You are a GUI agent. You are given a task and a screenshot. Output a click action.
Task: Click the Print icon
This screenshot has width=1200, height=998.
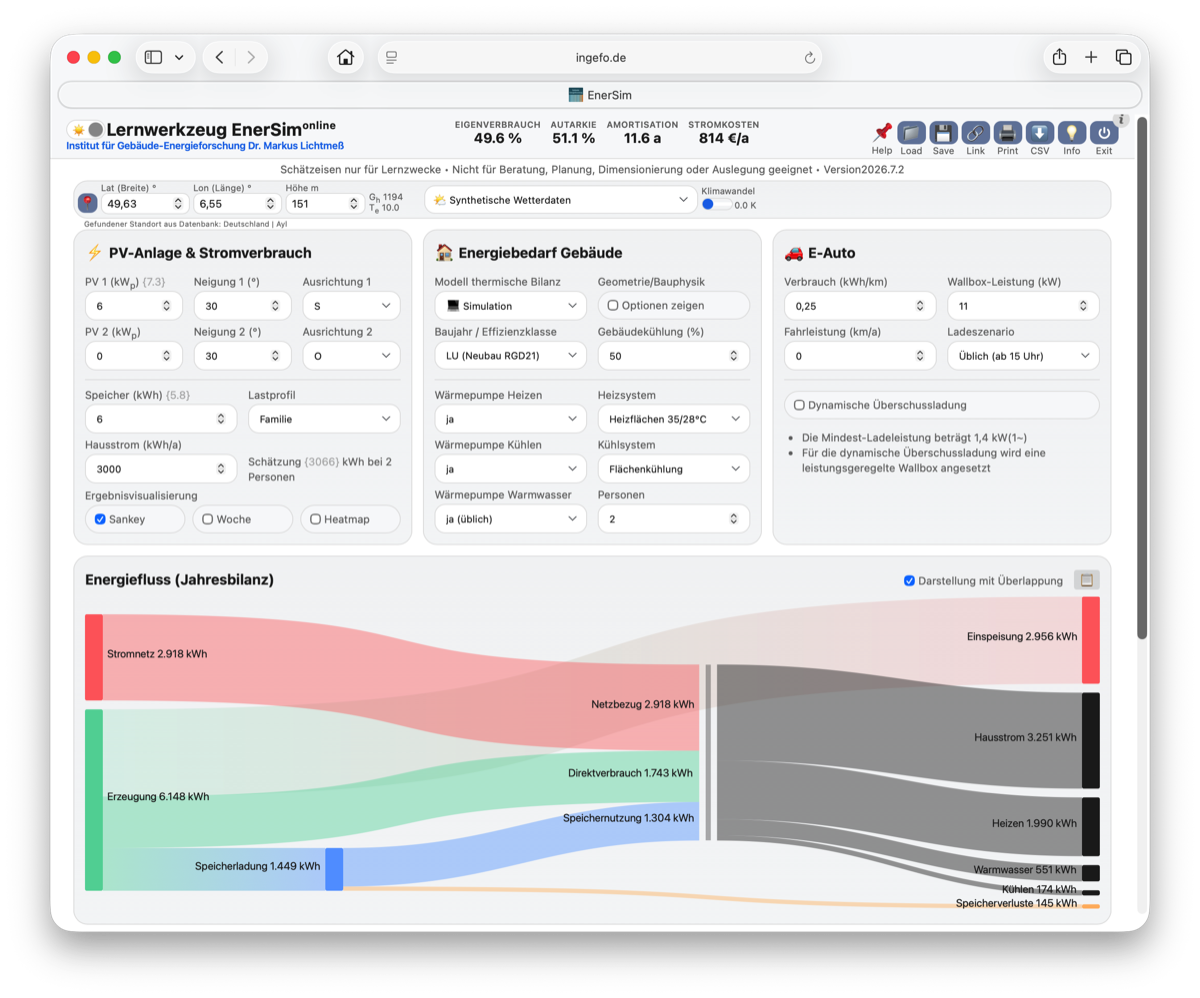click(1007, 133)
